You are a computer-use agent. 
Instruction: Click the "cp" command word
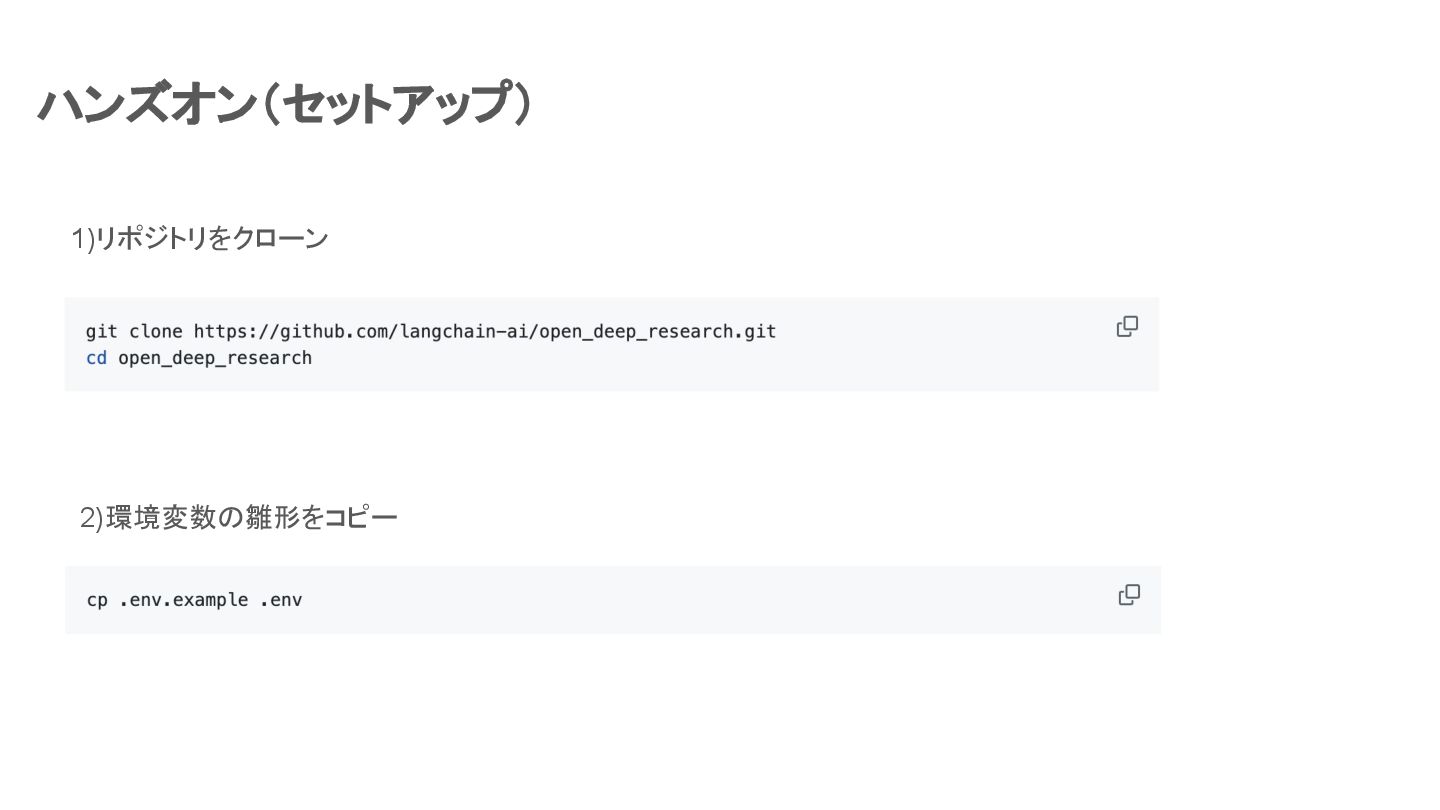click(x=97, y=600)
